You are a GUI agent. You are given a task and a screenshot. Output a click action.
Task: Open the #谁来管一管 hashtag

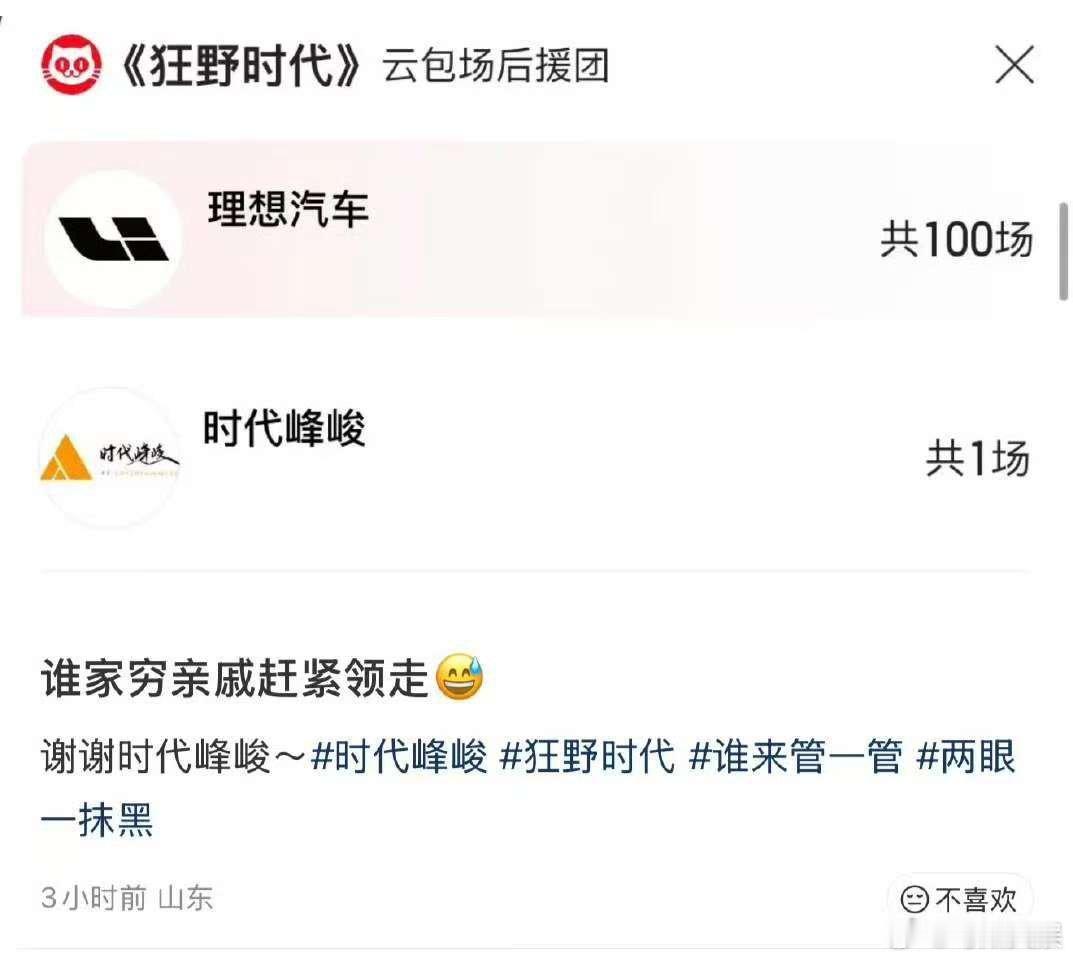(x=797, y=757)
